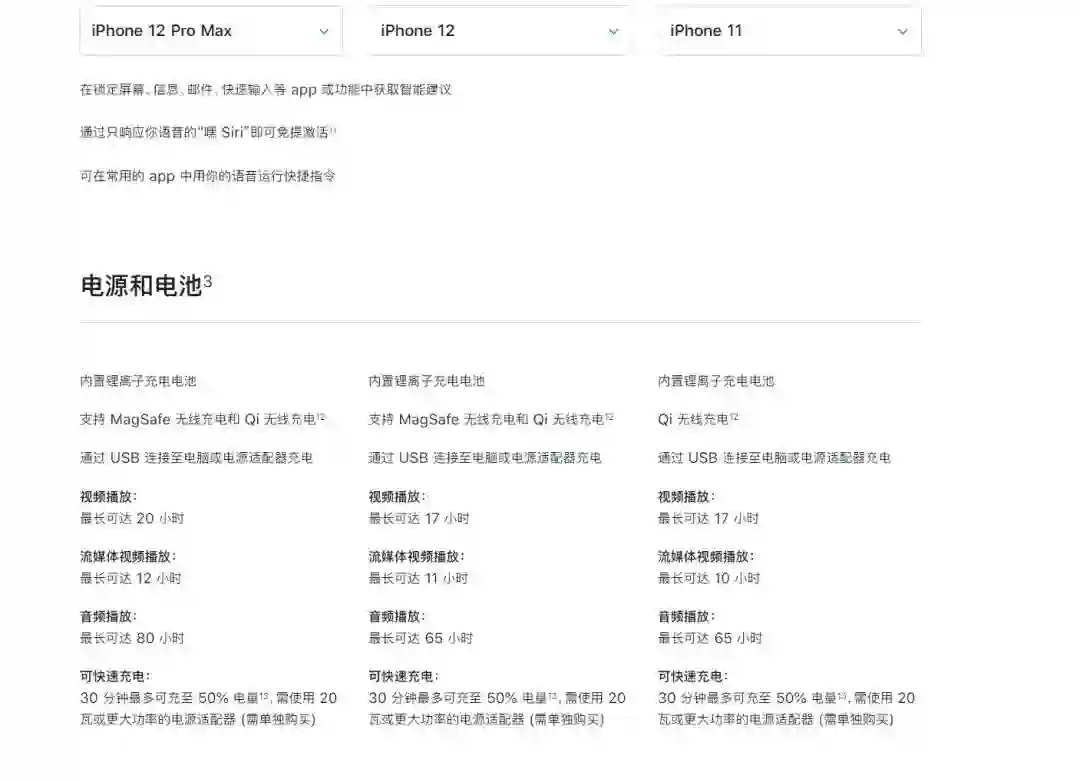Click 最长可达 17 小时 in iPhone 11 column

pos(708,518)
